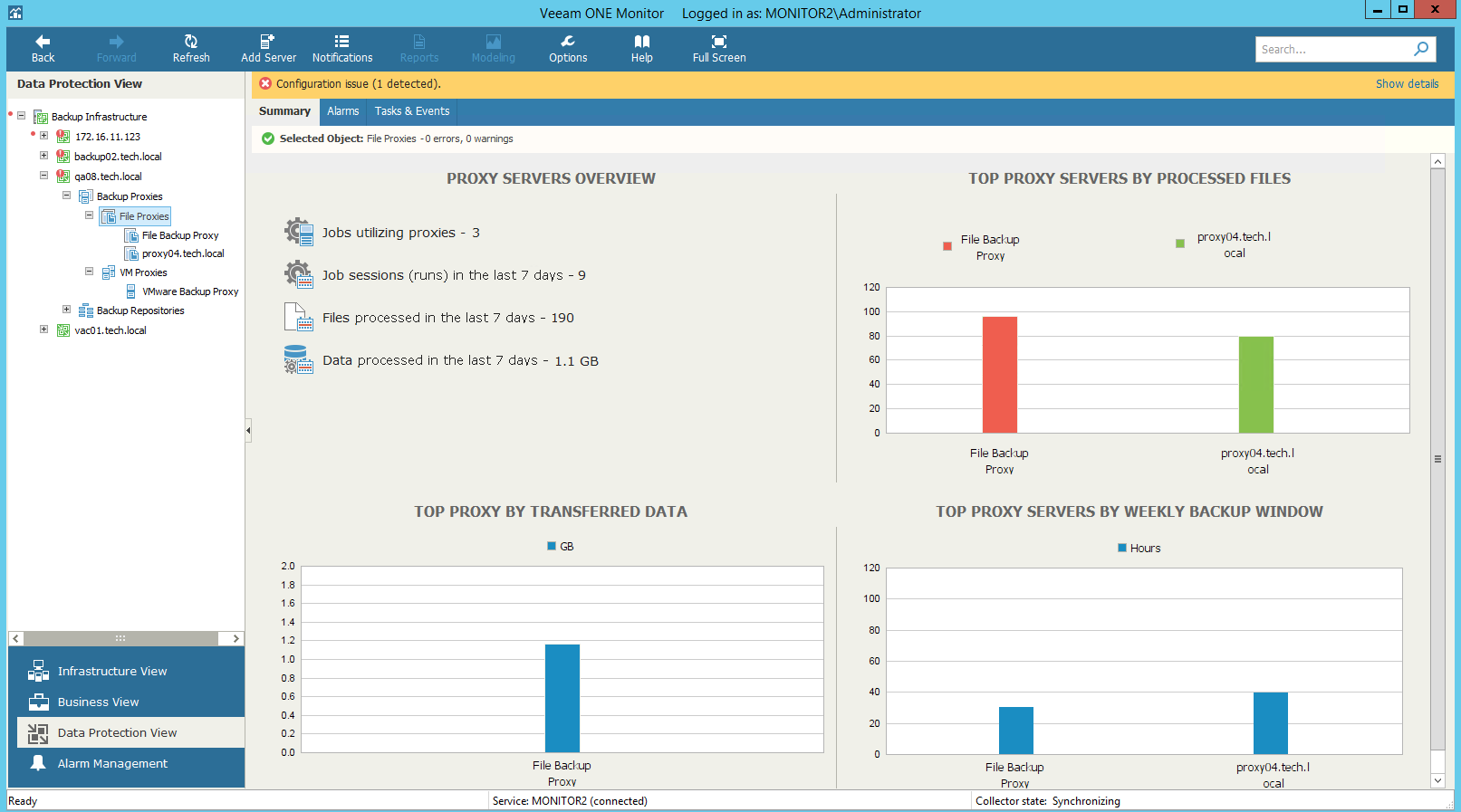Click the Files processed document icon
Screen dimensions: 1461x812
click(x=299, y=318)
